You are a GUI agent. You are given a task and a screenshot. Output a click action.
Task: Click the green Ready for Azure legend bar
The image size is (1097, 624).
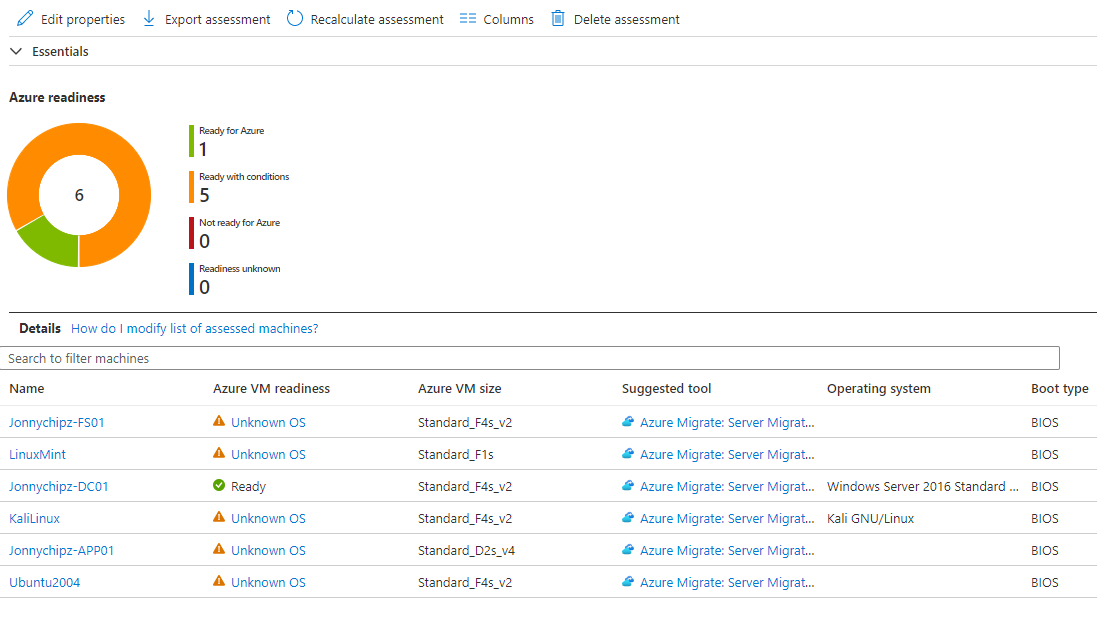coord(191,141)
